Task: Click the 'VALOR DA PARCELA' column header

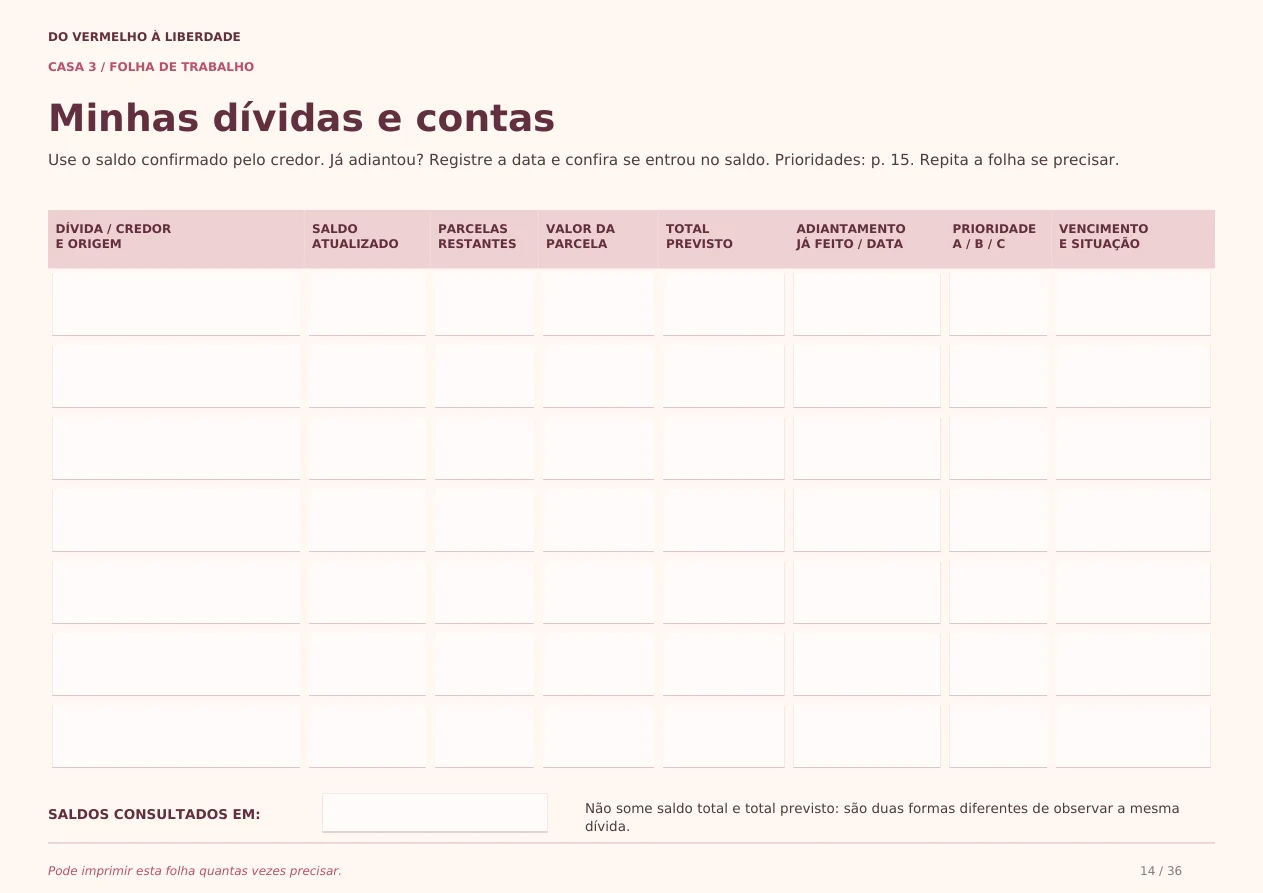Action: coord(598,239)
